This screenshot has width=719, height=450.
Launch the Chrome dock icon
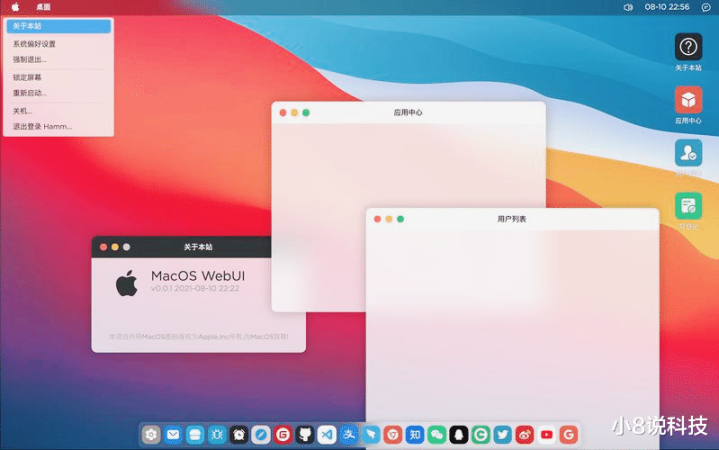[x=393, y=434]
